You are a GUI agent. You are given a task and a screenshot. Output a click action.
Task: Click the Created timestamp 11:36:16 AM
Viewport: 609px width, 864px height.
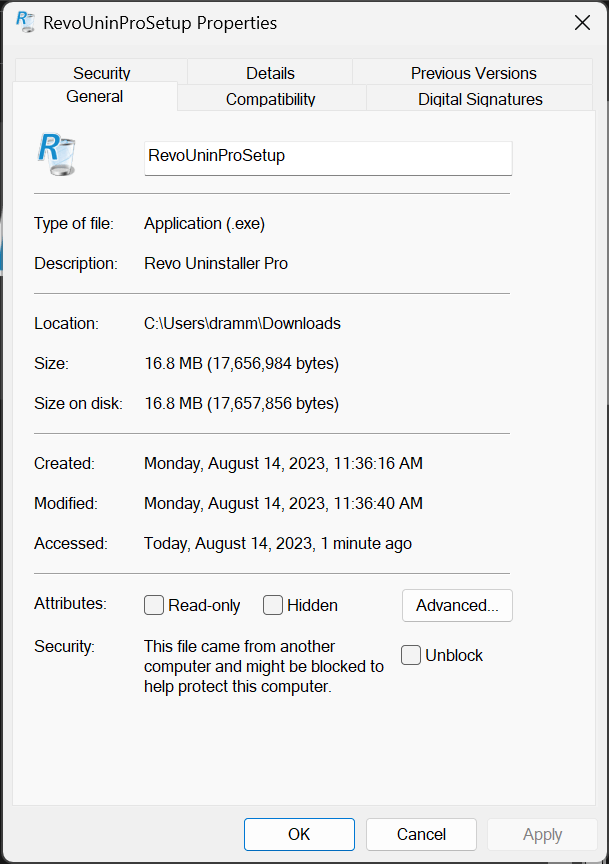[x=283, y=463]
